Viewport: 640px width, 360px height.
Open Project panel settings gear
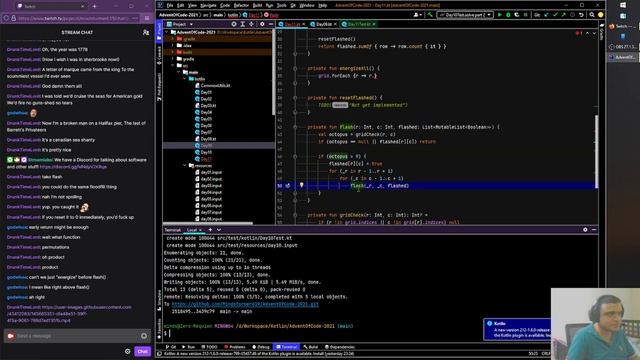coord(262,24)
